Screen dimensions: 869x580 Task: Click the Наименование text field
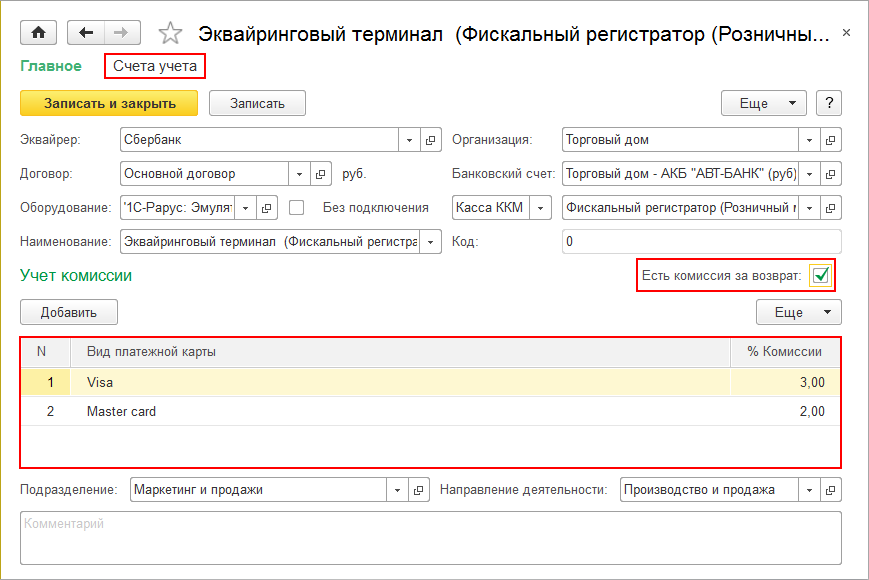click(x=270, y=242)
